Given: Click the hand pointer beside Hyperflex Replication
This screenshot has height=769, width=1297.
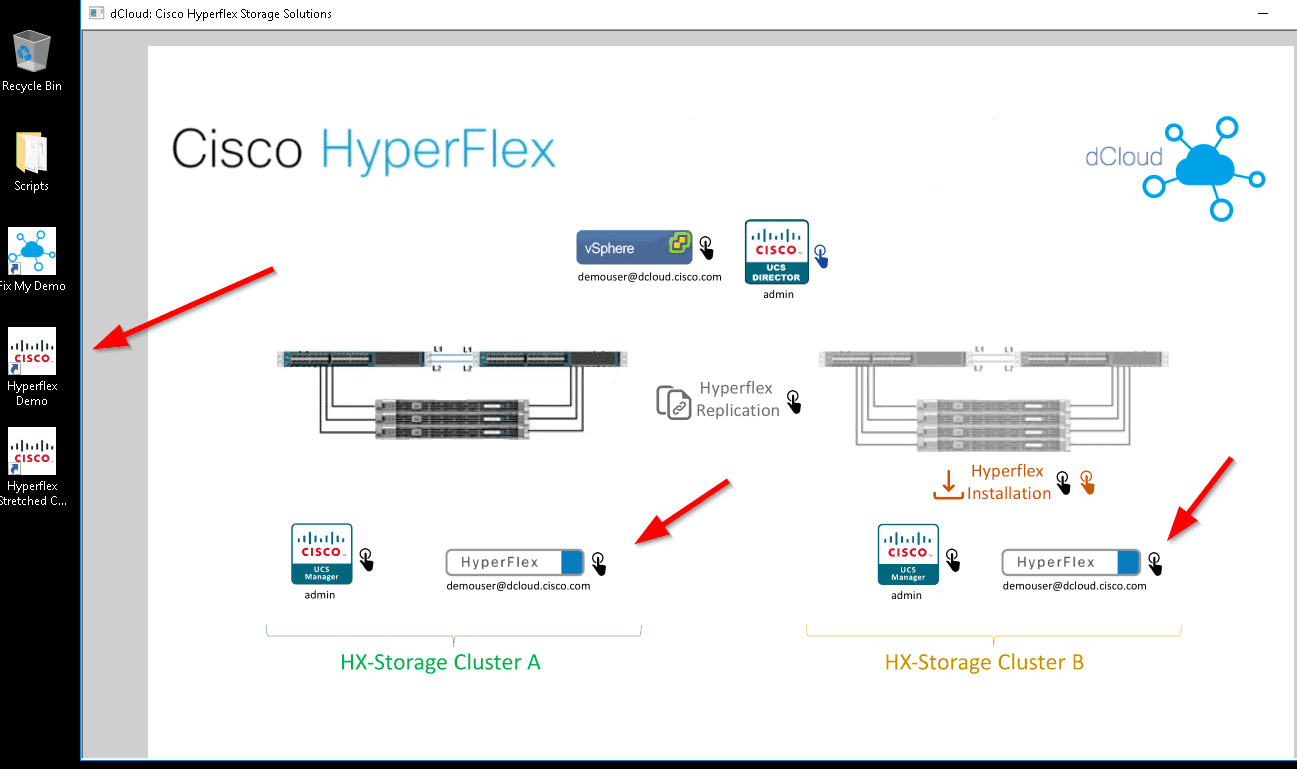Looking at the screenshot, I should 794,402.
